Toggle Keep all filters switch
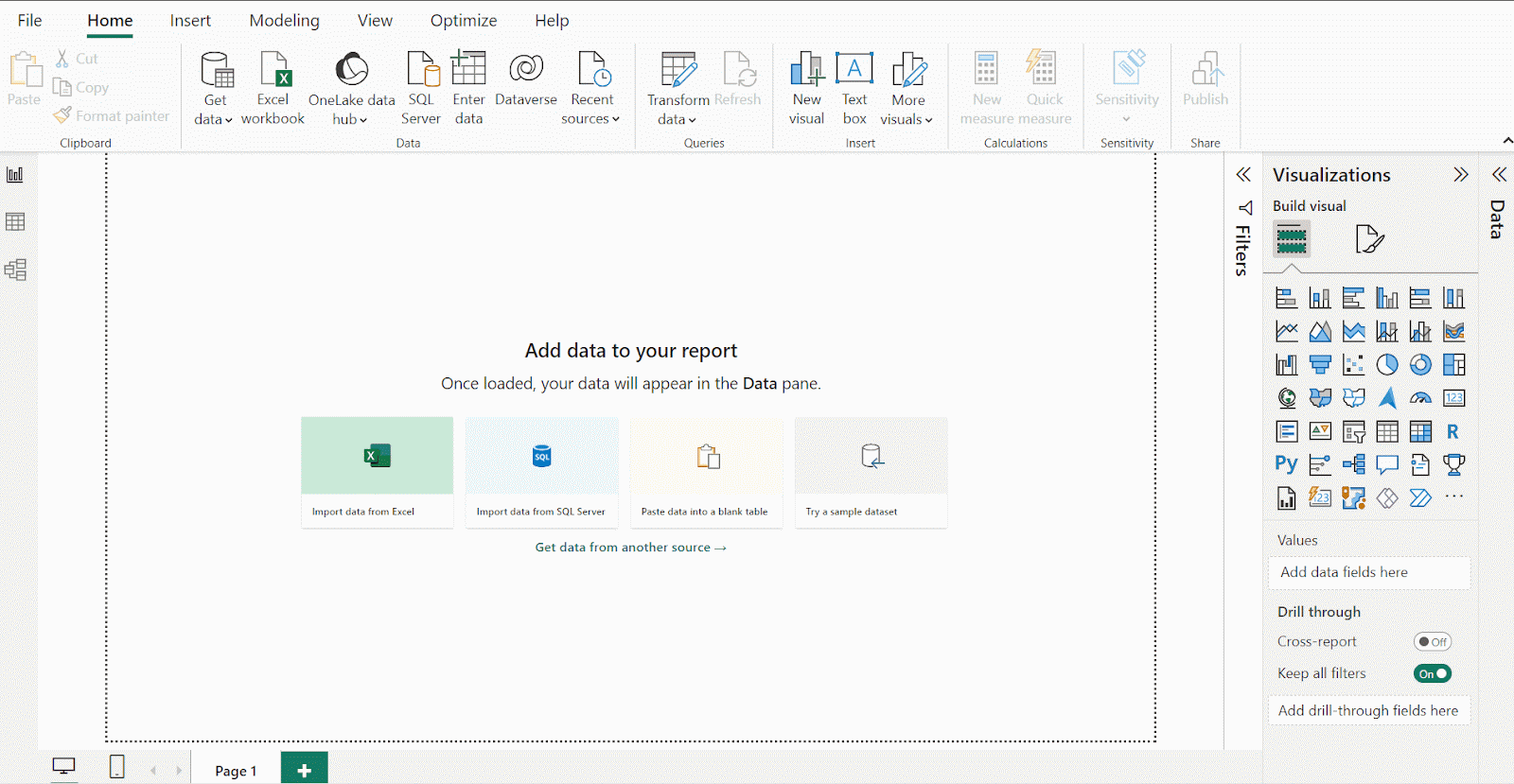This screenshot has height=784, width=1514. [1433, 673]
